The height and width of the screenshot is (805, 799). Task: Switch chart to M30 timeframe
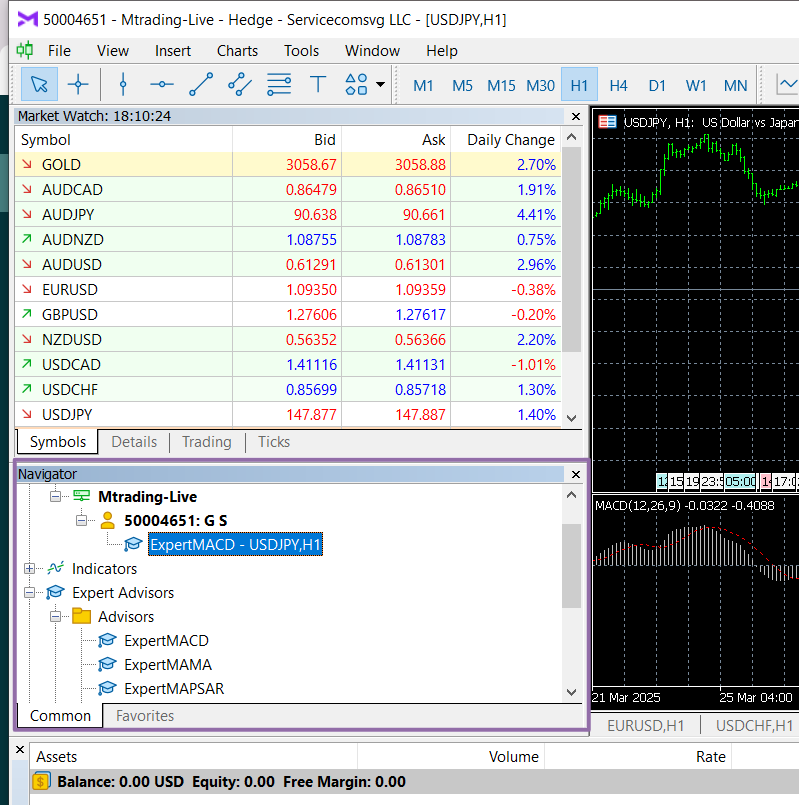tap(540, 85)
